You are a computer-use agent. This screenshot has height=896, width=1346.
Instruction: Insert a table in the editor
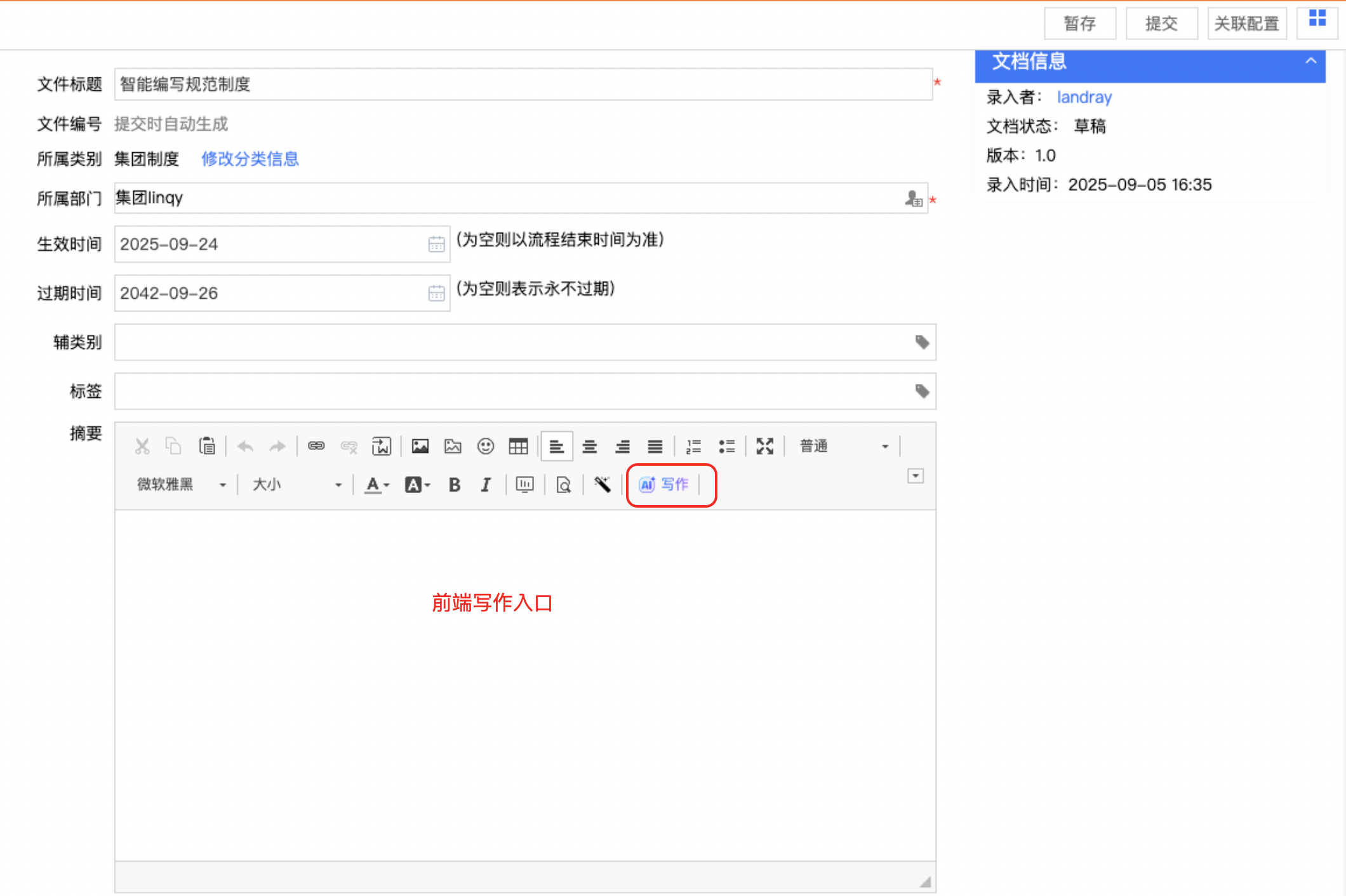(x=518, y=447)
